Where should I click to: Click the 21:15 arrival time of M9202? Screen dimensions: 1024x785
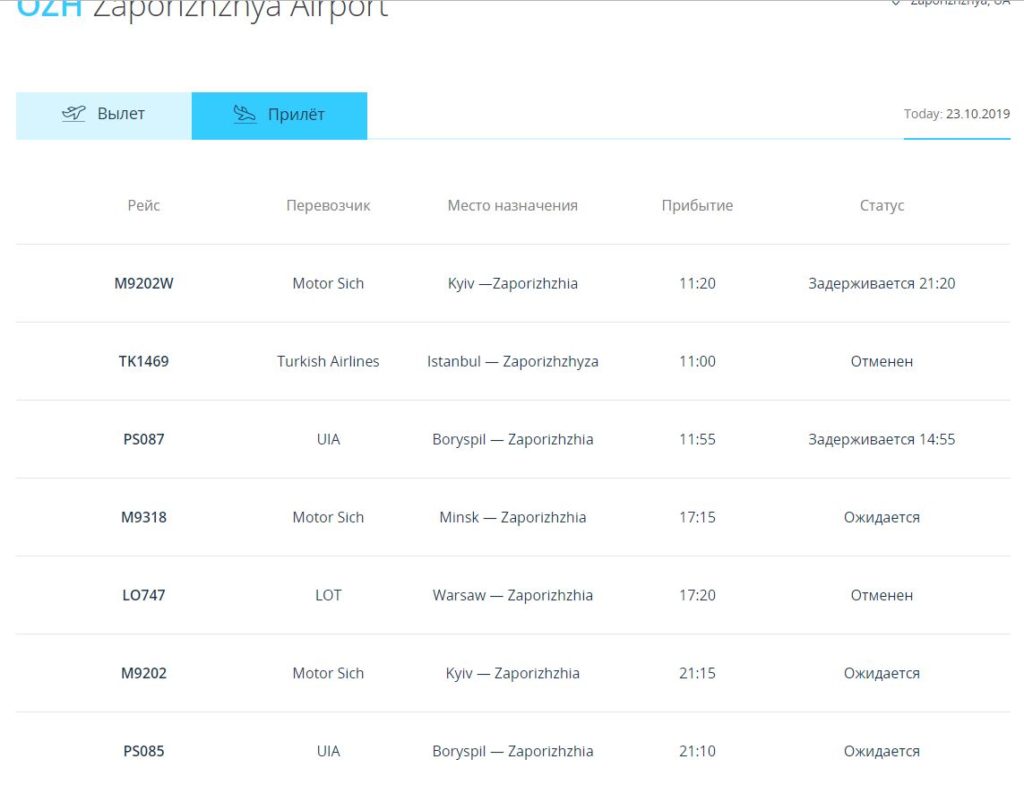[697, 673]
